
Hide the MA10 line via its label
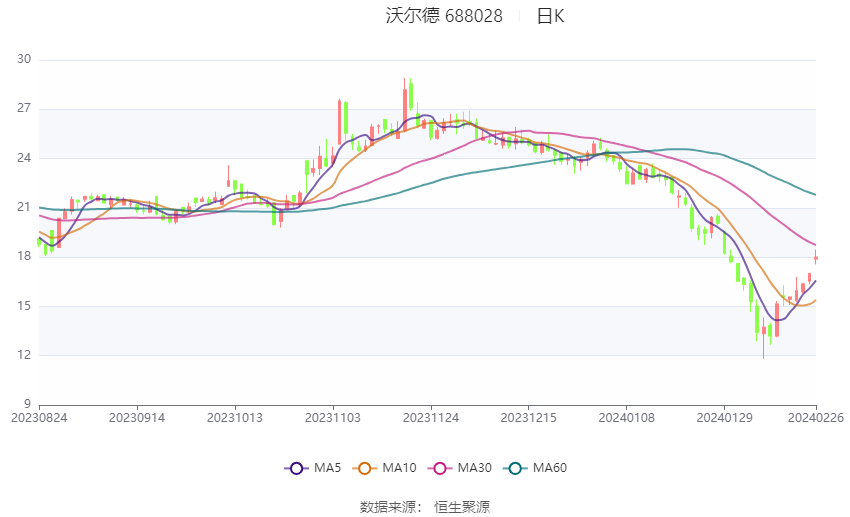400,468
